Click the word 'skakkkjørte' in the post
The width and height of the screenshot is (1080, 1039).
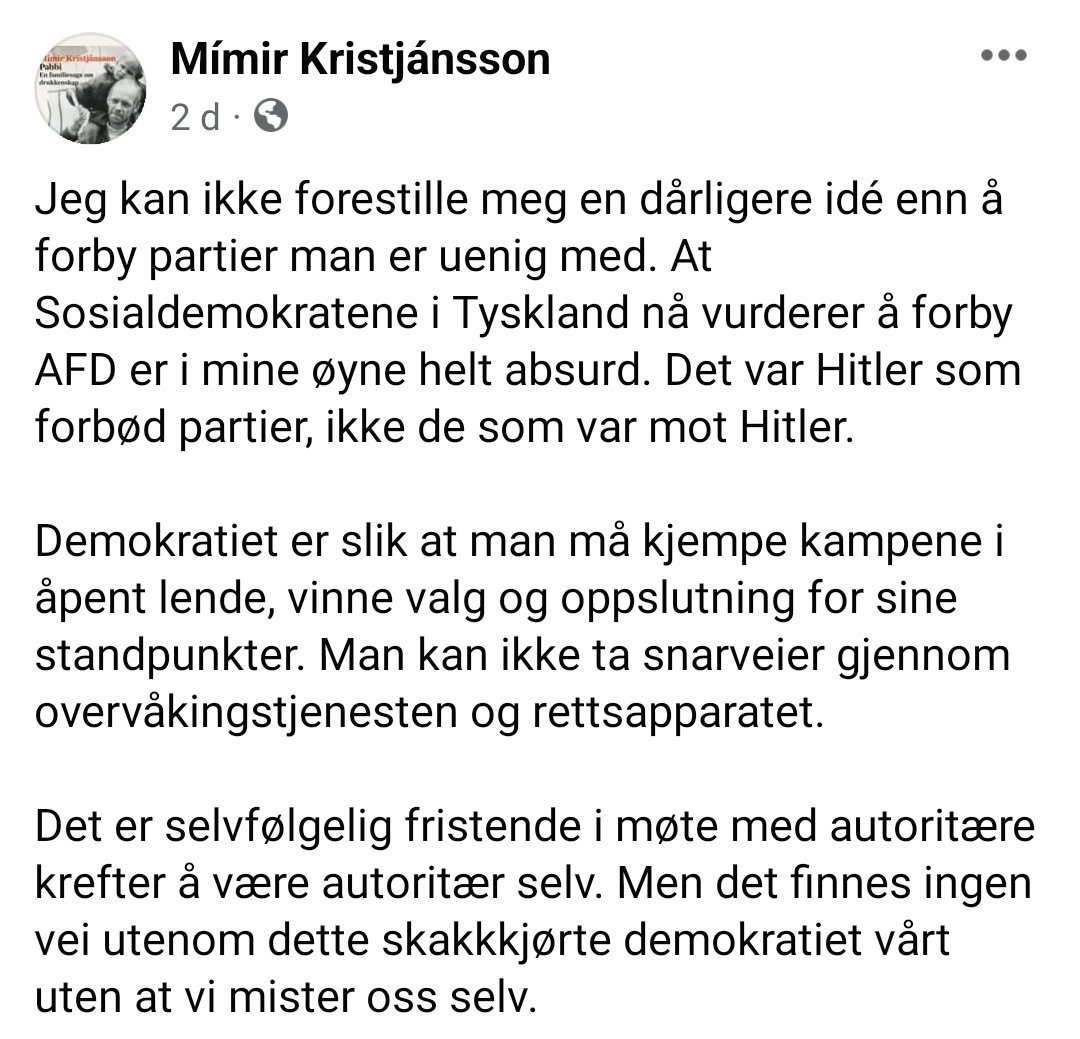496,940
